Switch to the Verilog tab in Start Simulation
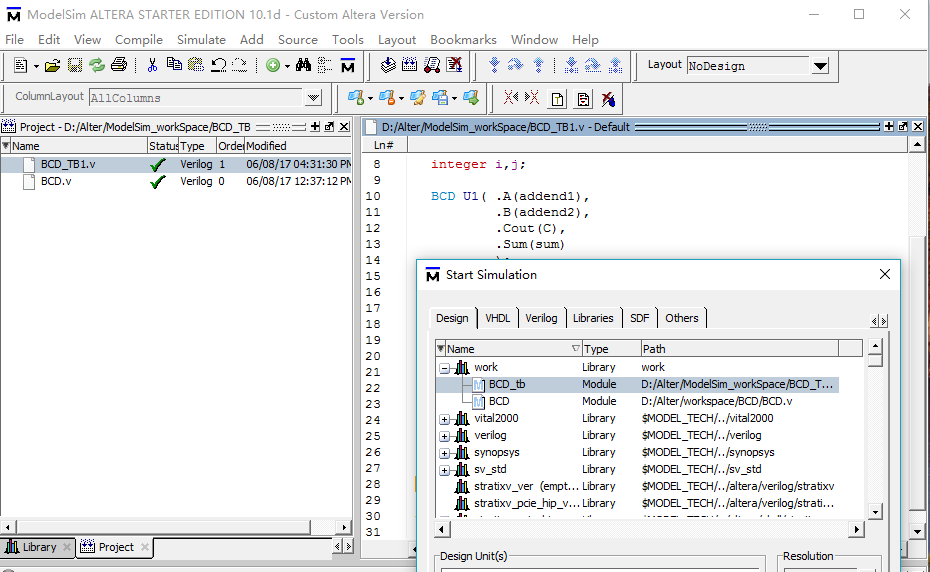930x572 pixels. tap(541, 318)
